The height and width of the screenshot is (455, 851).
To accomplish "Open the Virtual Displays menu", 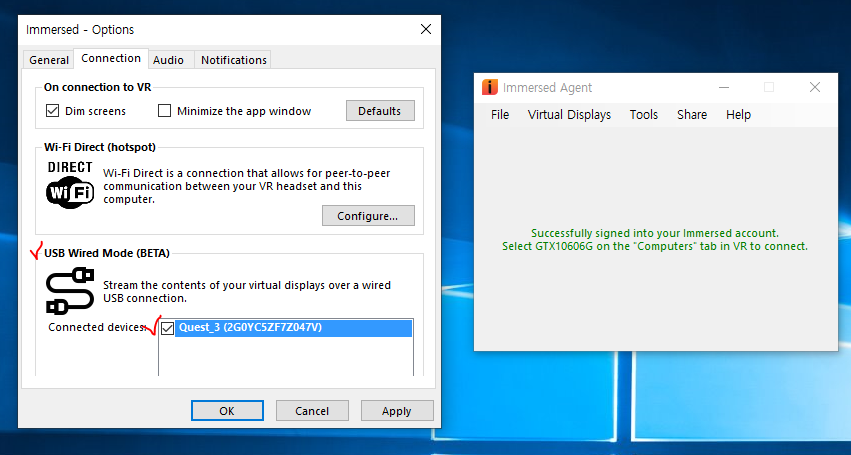I will click(569, 115).
